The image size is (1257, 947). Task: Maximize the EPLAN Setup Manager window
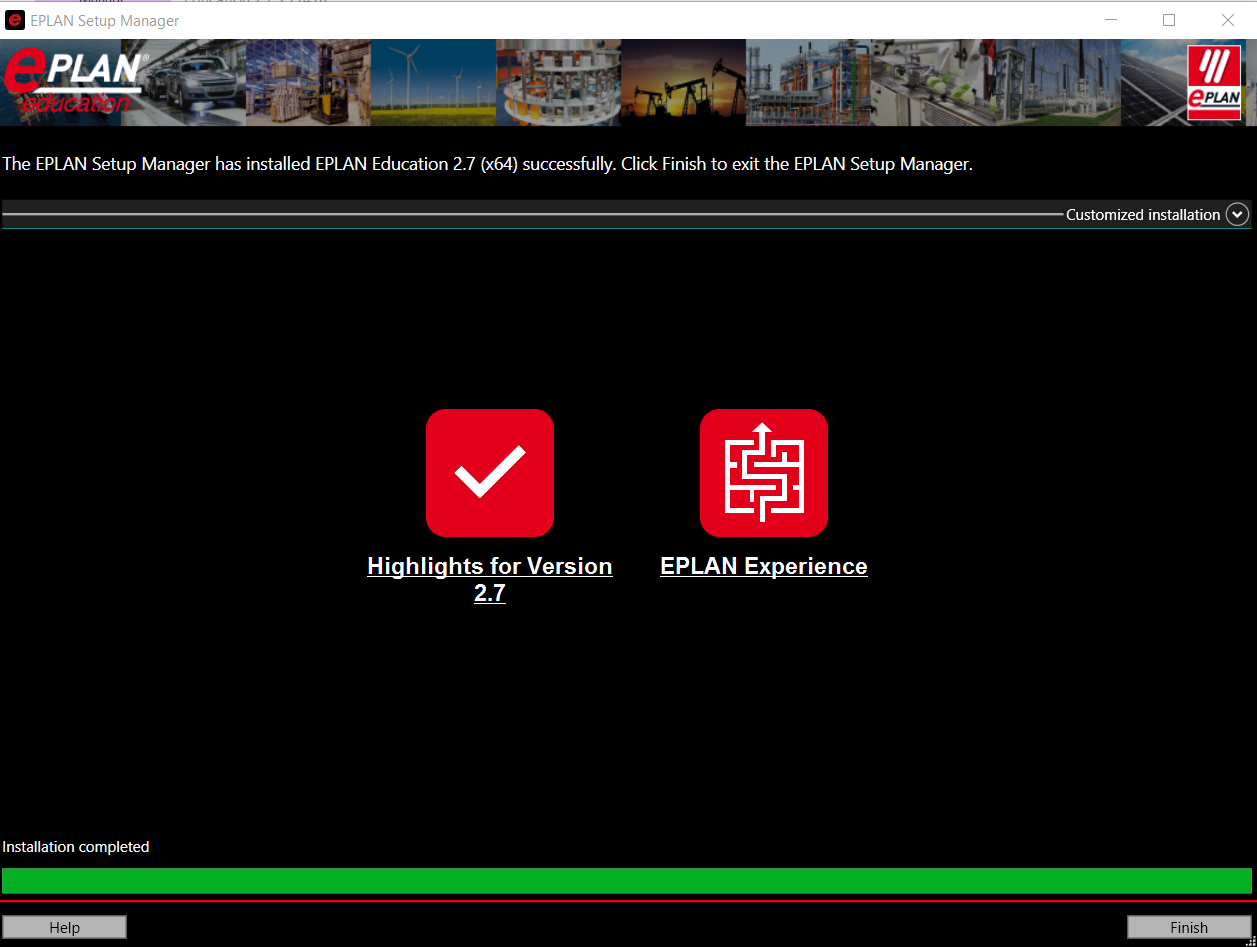tap(1169, 20)
